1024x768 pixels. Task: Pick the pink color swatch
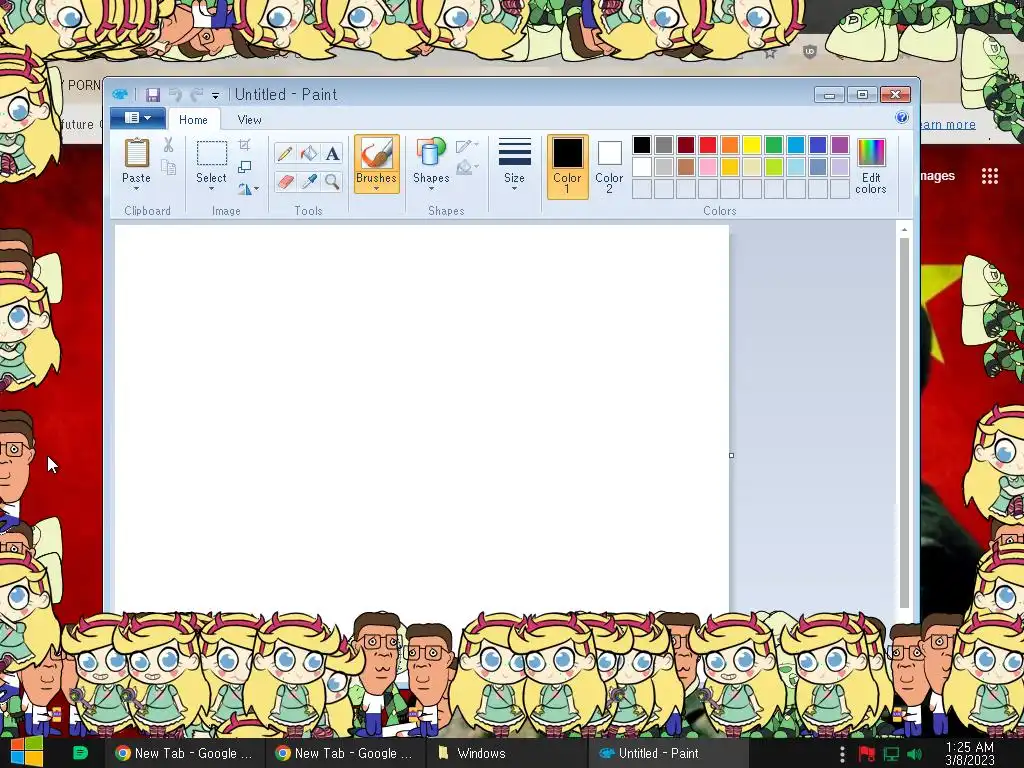(x=708, y=167)
